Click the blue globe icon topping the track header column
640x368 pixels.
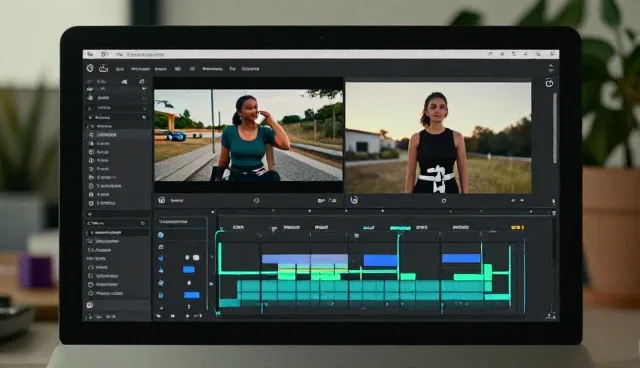161,235
